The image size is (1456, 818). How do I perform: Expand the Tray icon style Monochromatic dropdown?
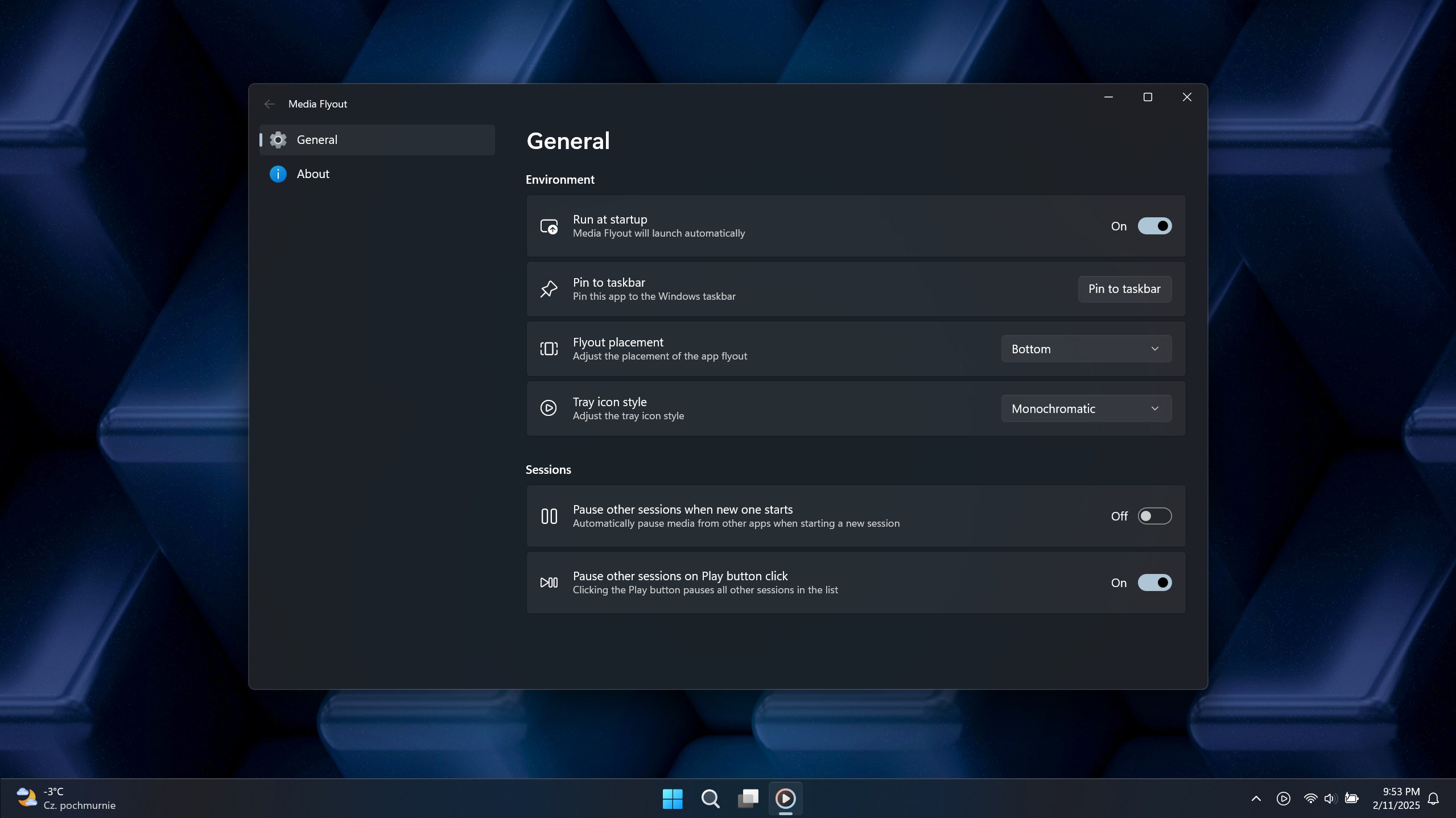pos(1086,408)
